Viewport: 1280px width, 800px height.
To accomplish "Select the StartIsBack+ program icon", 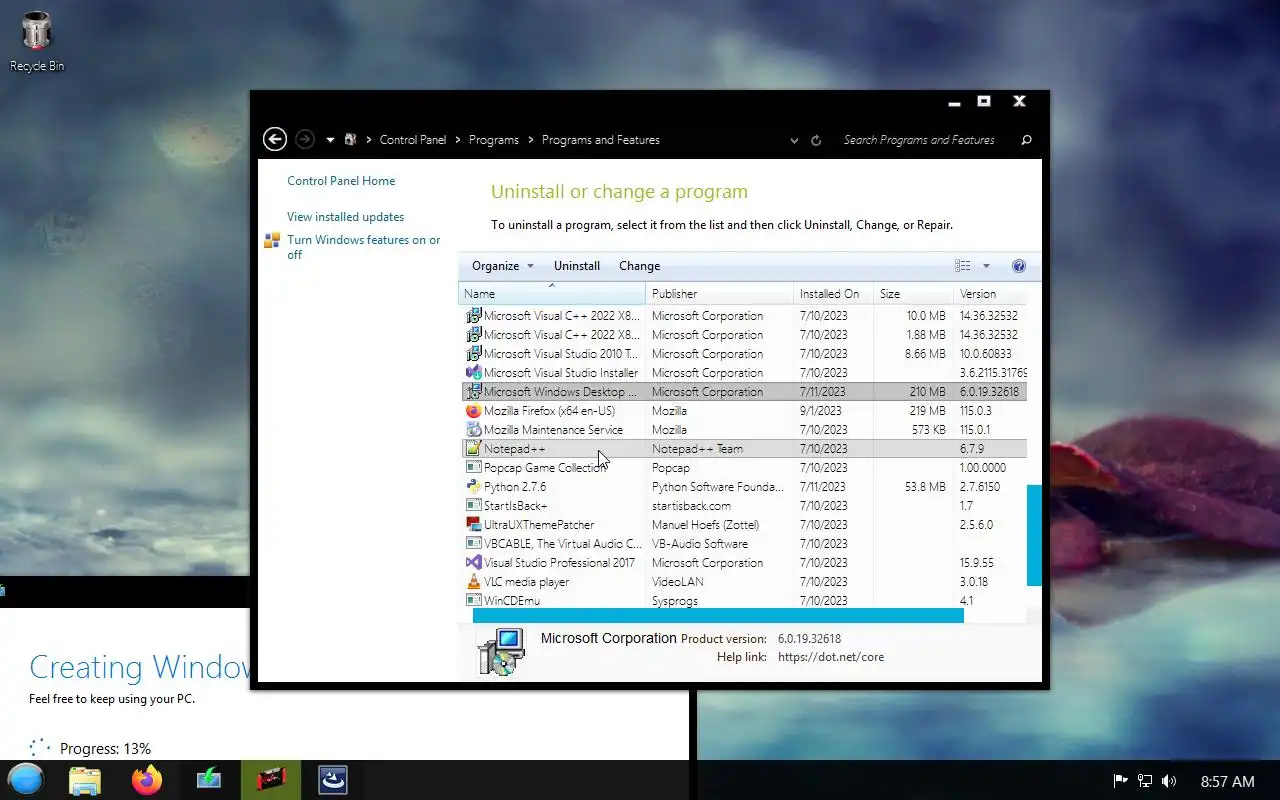I will pos(474,506).
